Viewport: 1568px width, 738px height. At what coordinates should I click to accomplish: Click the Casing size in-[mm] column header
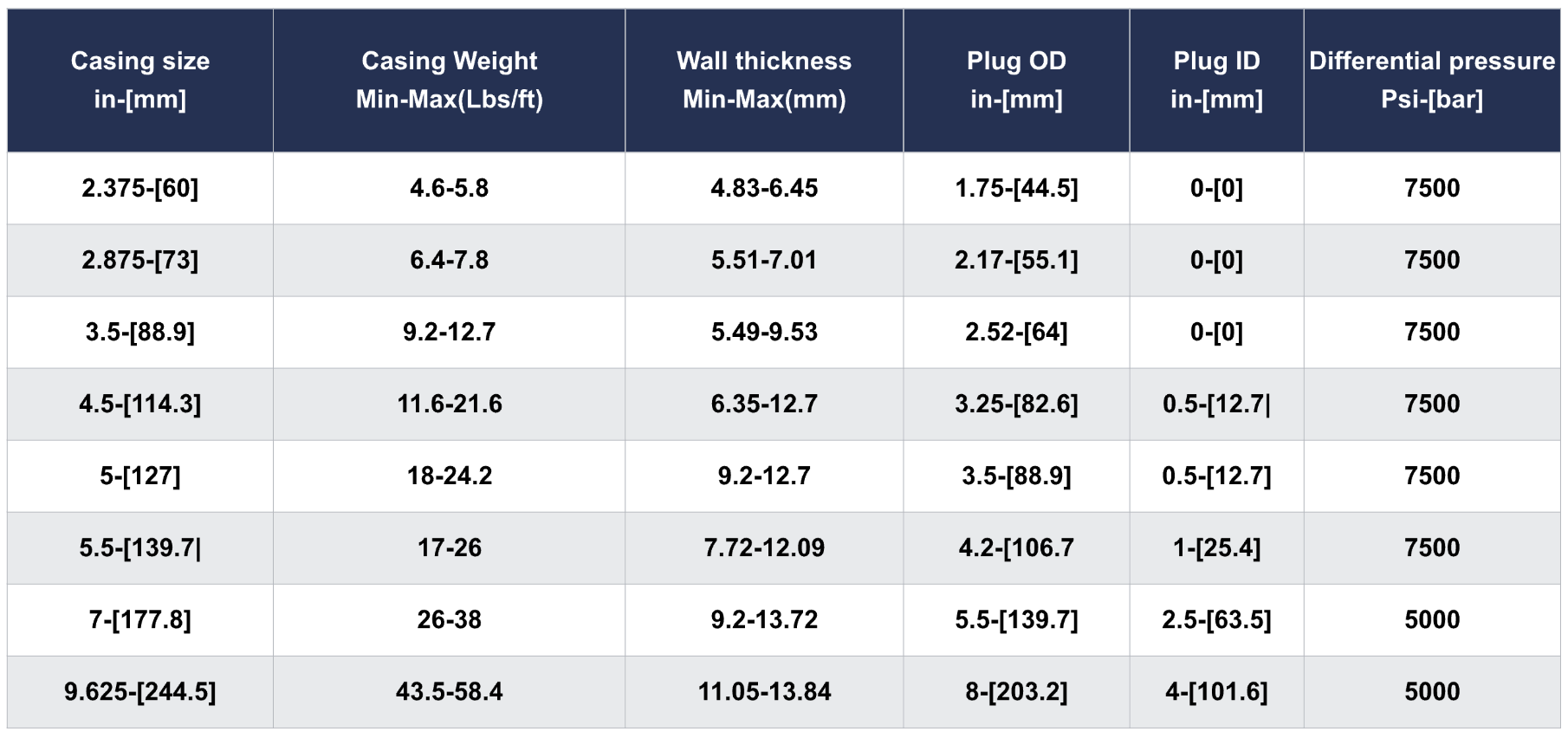[x=140, y=81]
